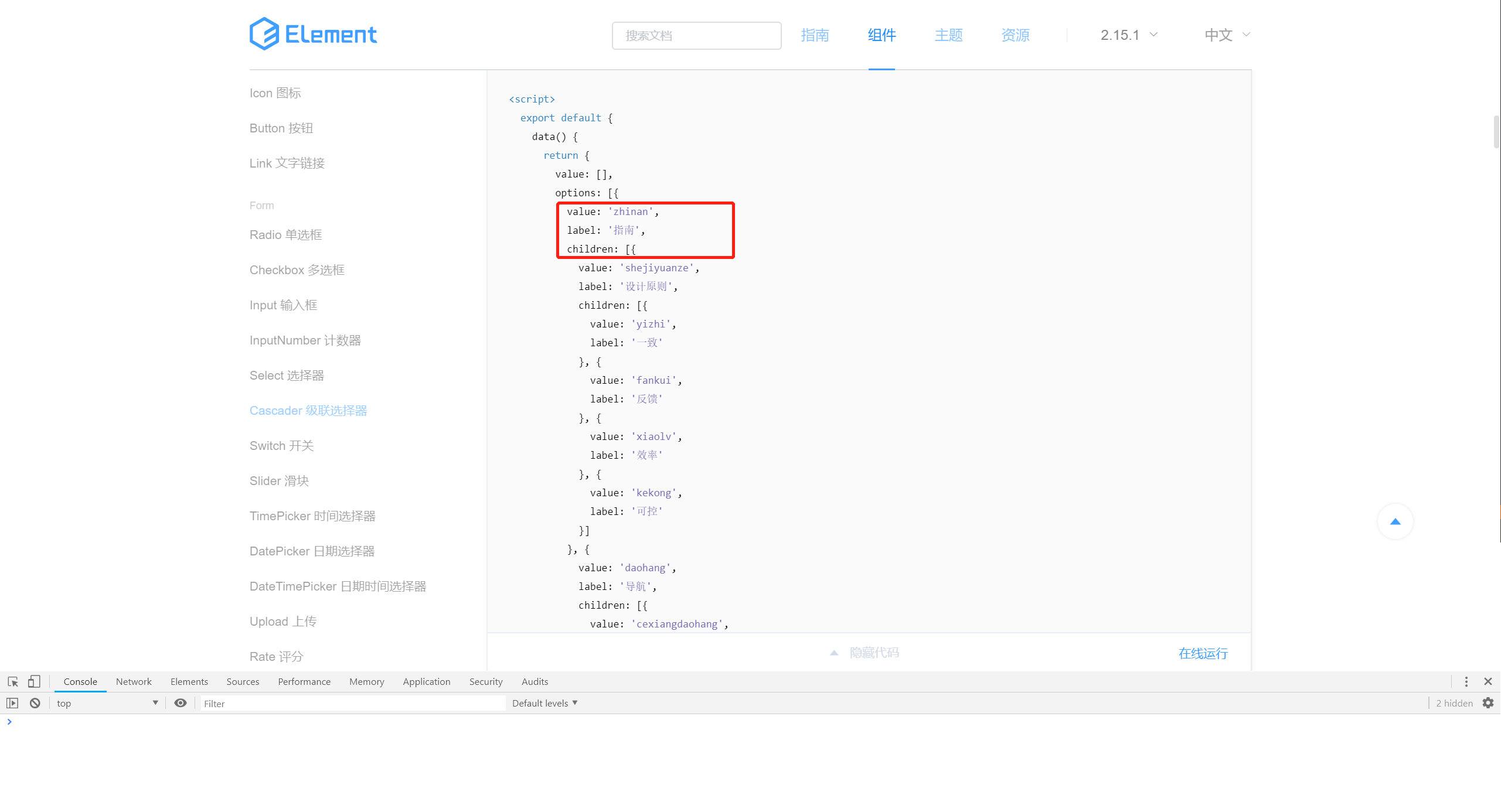Switch to the Network tab
The height and width of the screenshot is (812, 1501).
pos(134,681)
